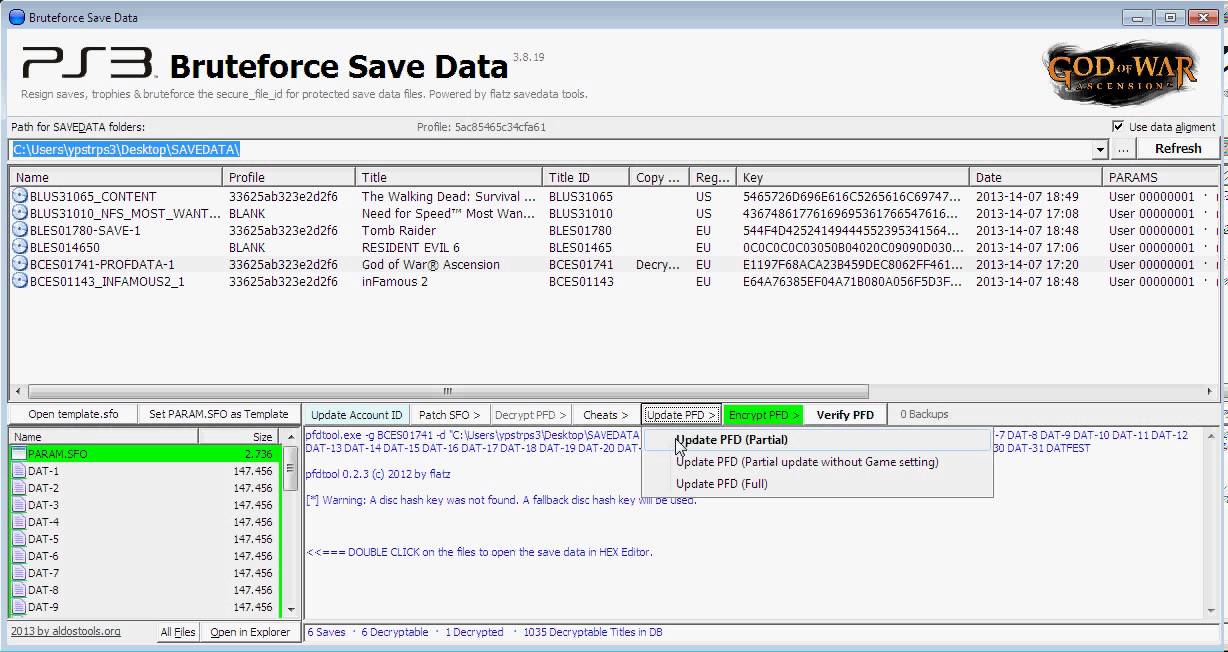Click the Refresh button

(x=1178, y=148)
